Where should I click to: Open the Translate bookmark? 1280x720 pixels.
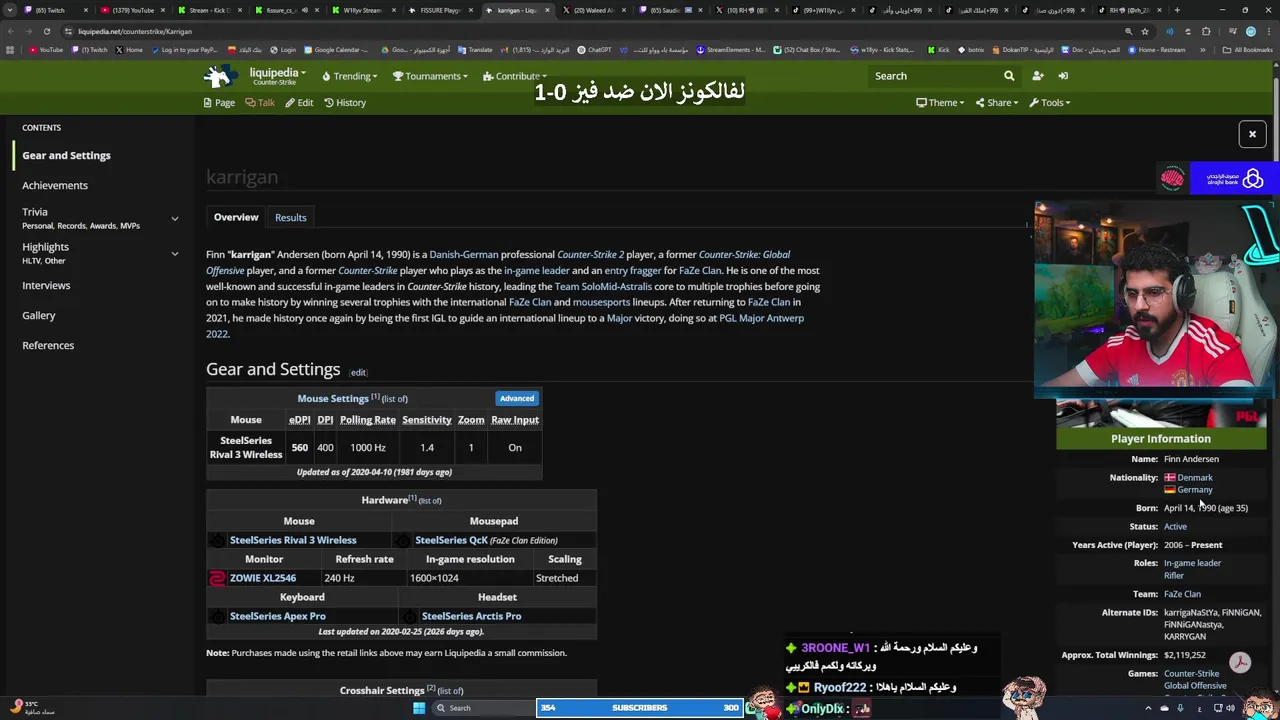click(x=475, y=50)
